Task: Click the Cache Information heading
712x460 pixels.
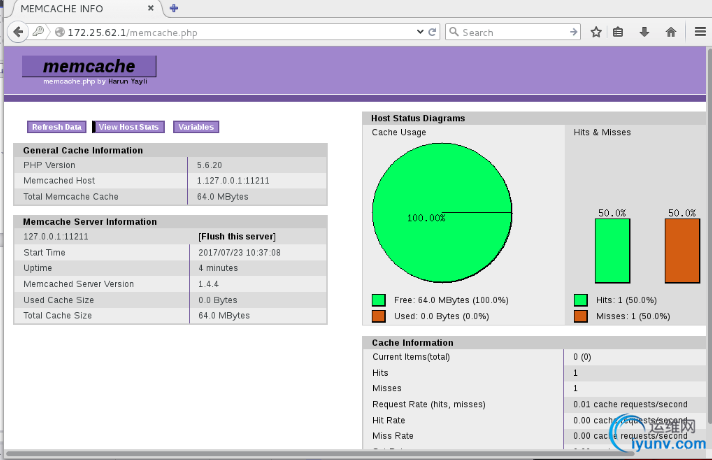Action: pyautogui.click(x=413, y=343)
